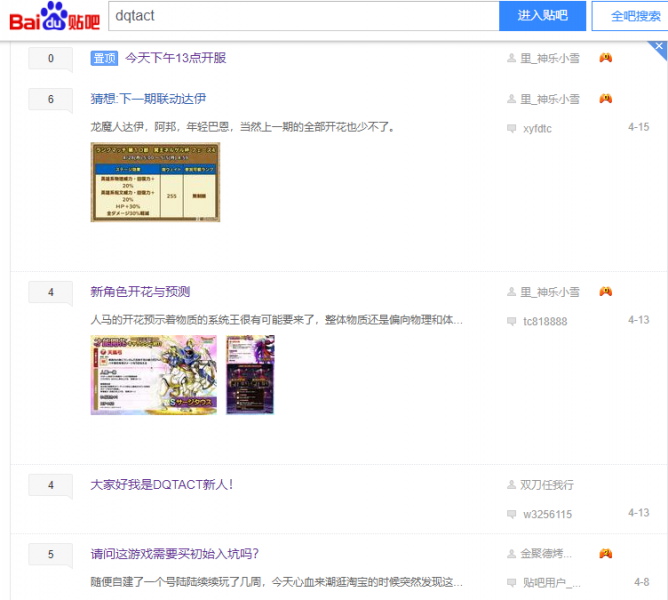Image resolution: width=668 pixels, height=600 pixels.
Task: Click badge icon beside 猜想 post author
Action: click(x=606, y=98)
